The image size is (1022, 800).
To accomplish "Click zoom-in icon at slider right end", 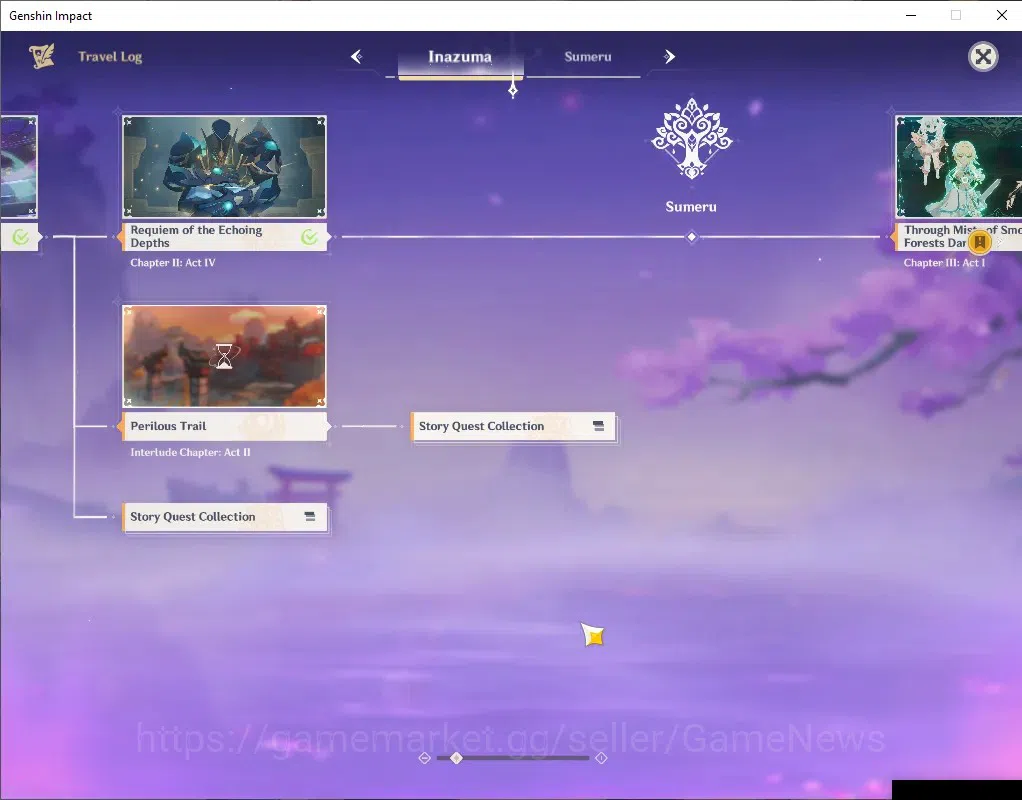I will click(x=602, y=758).
